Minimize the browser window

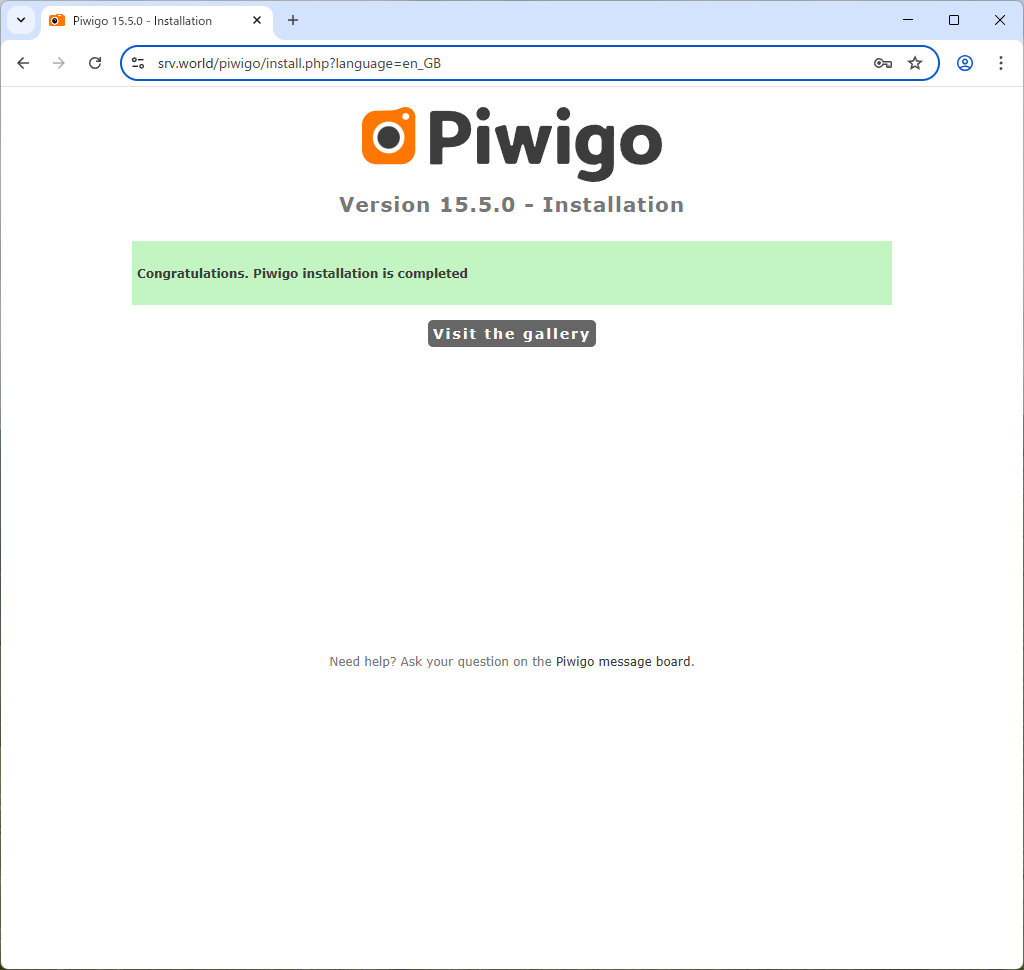[908, 20]
